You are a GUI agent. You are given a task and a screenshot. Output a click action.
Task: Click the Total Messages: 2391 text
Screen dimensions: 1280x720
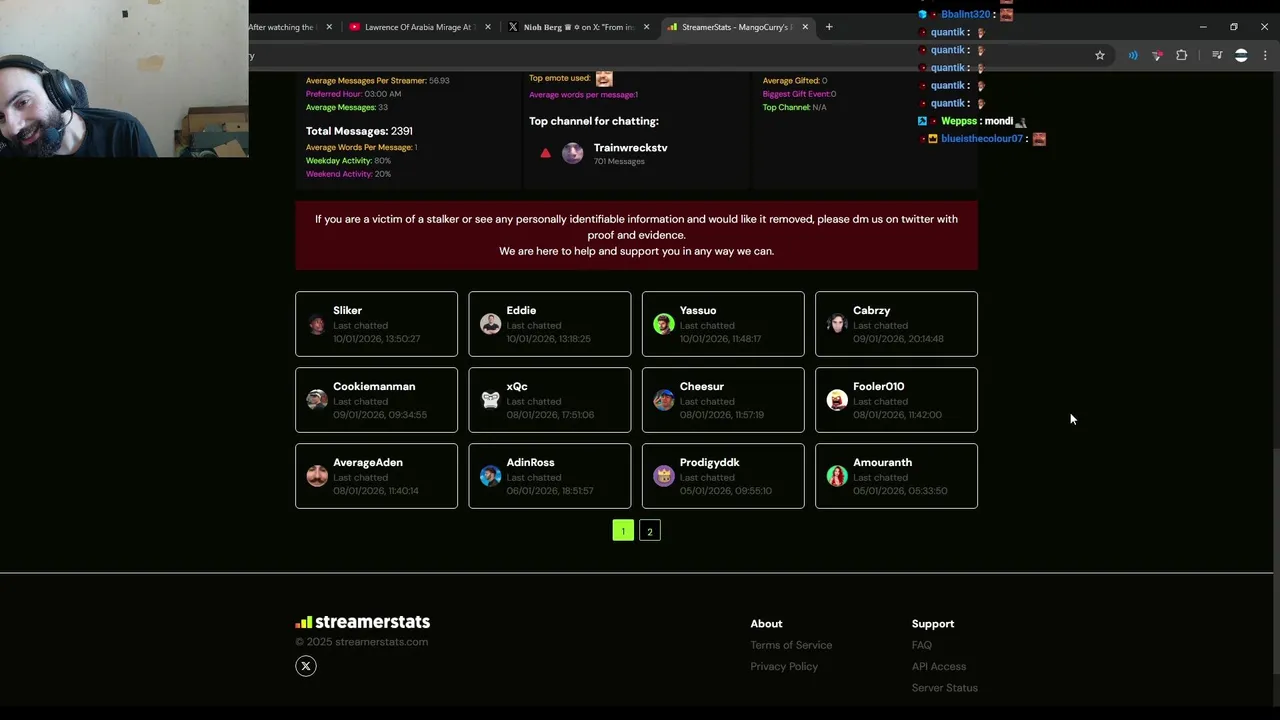(x=359, y=131)
